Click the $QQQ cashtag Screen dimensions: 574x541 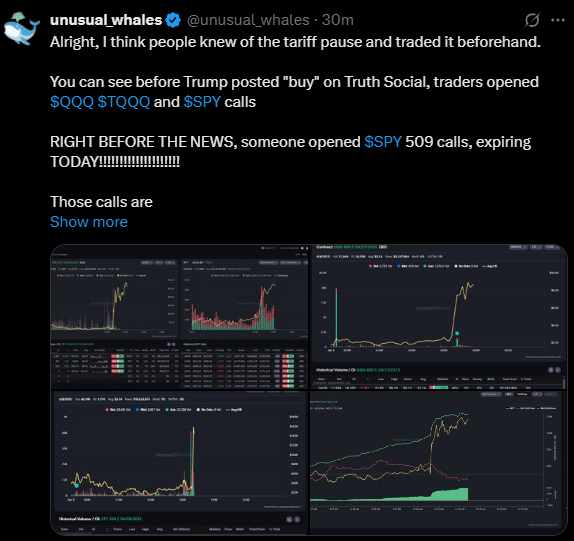[x=72, y=102]
